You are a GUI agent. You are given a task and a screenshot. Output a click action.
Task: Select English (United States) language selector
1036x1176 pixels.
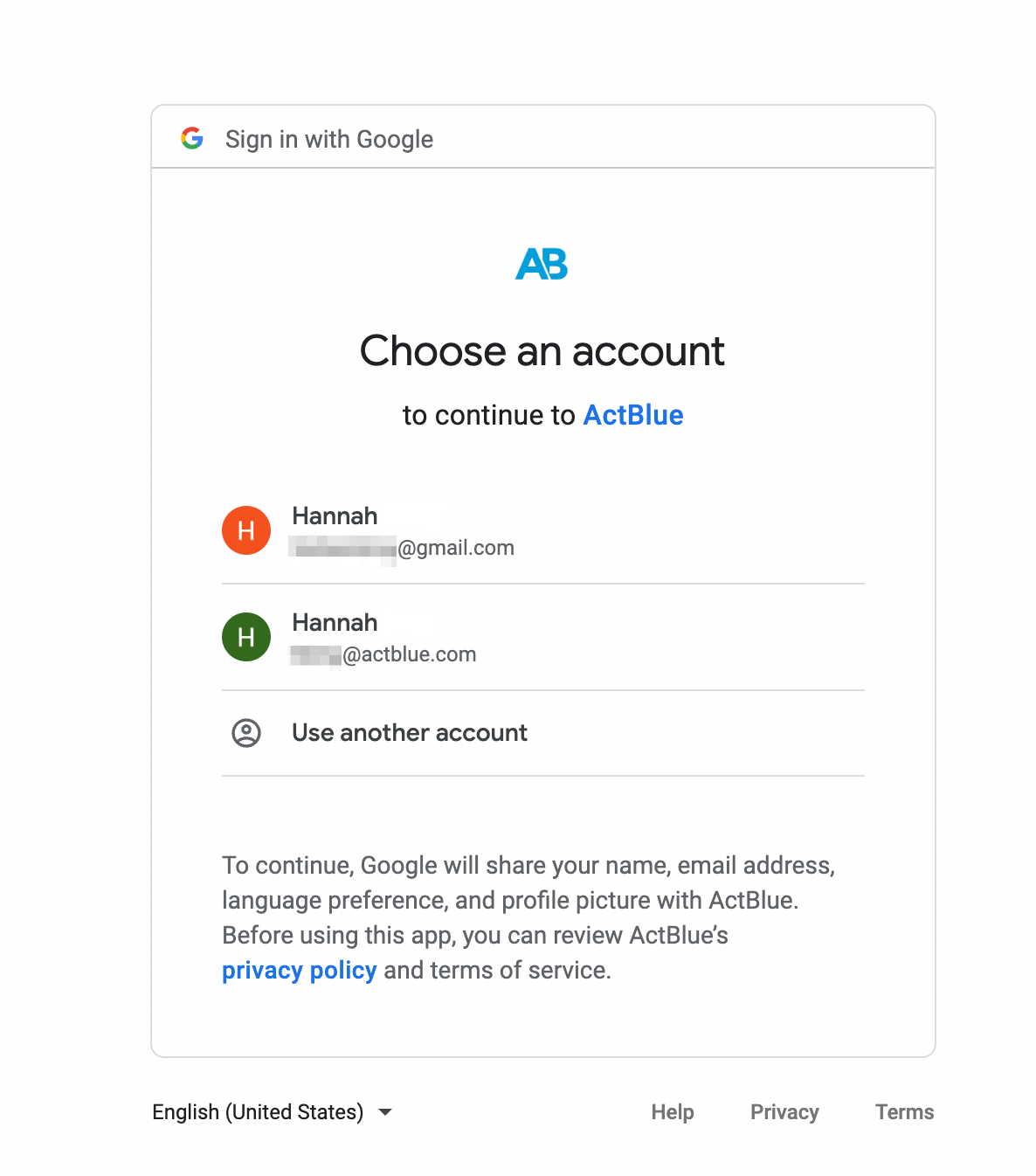(258, 1112)
